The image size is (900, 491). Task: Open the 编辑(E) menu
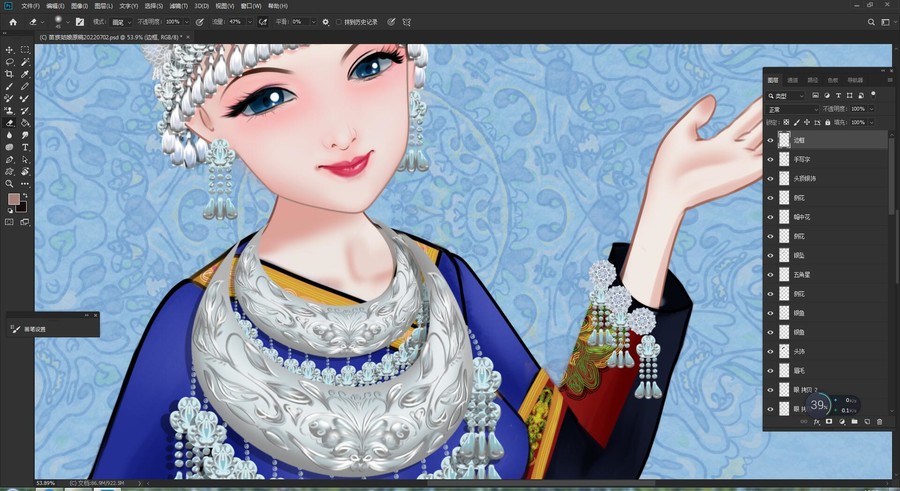tap(55, 6)
